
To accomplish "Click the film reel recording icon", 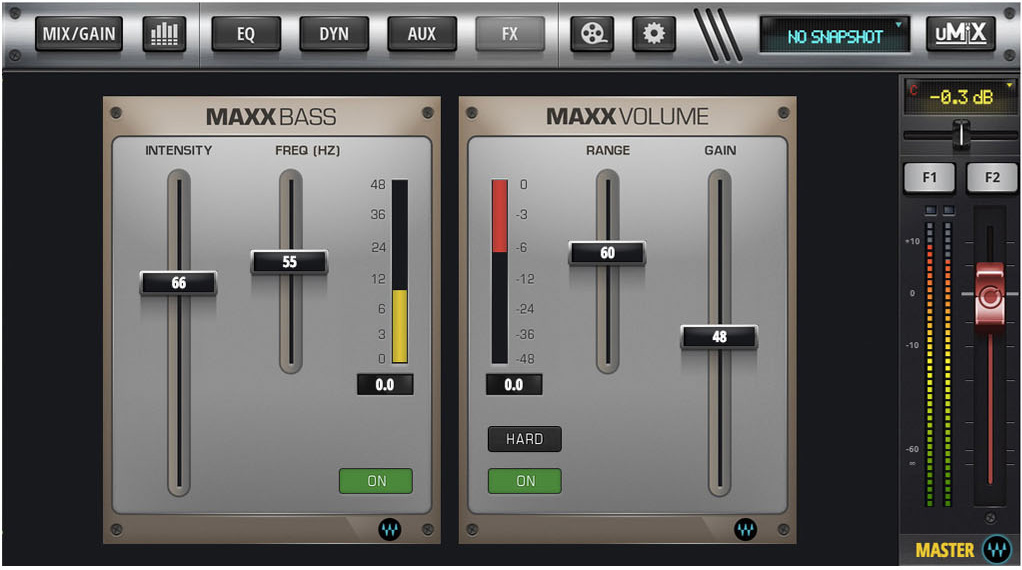I will pos(592,33).
